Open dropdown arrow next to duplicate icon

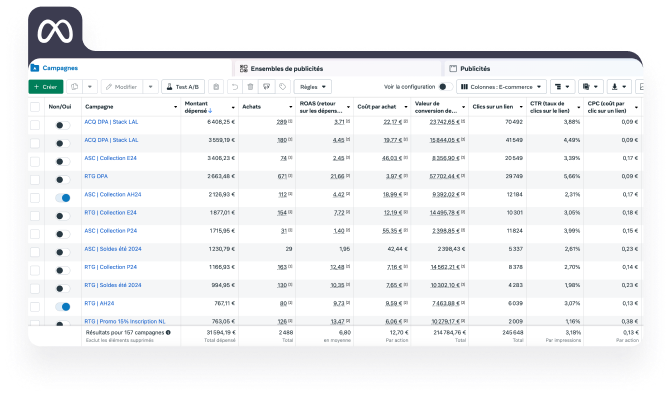[x=90, y=87]
